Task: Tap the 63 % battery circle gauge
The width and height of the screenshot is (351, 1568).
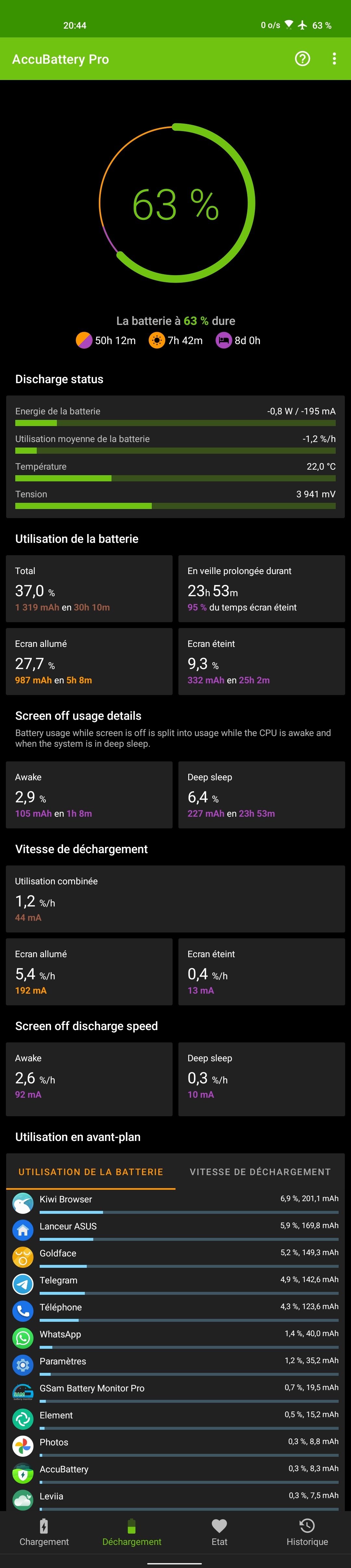Action: point(176,204)
